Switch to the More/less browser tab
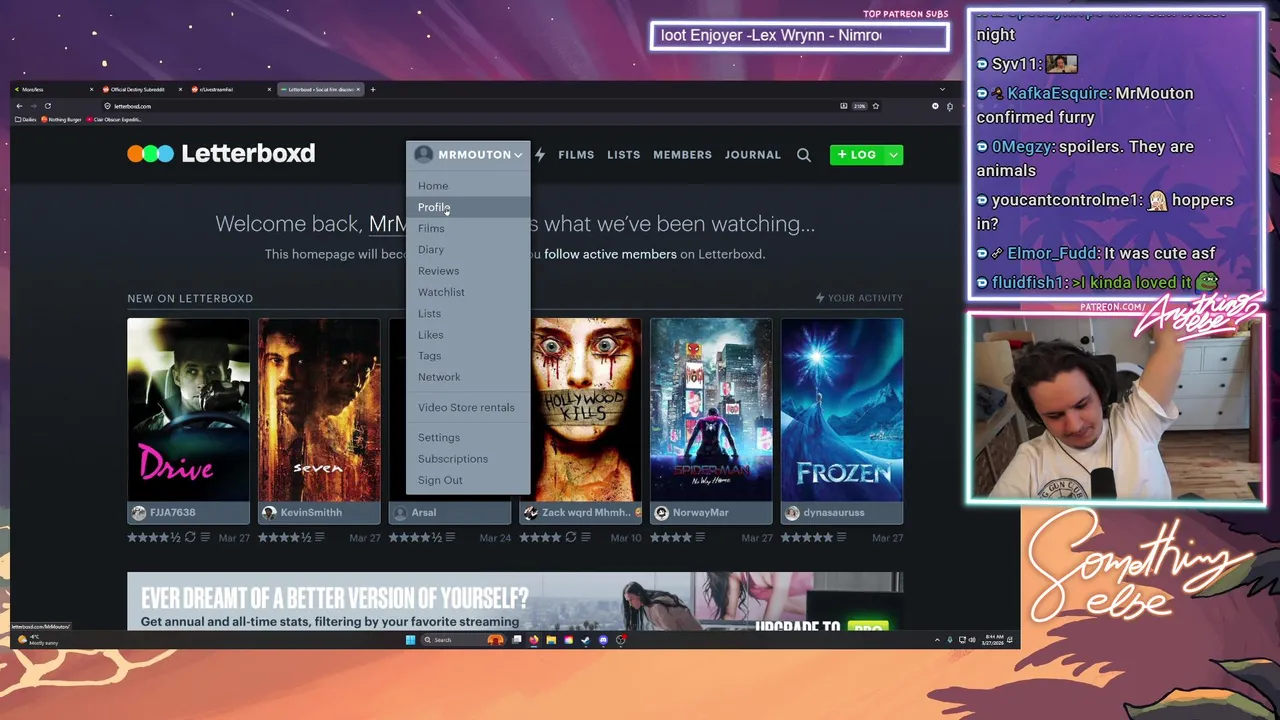The height and width of the screenshot is (720, 1280). click(52, 89)
